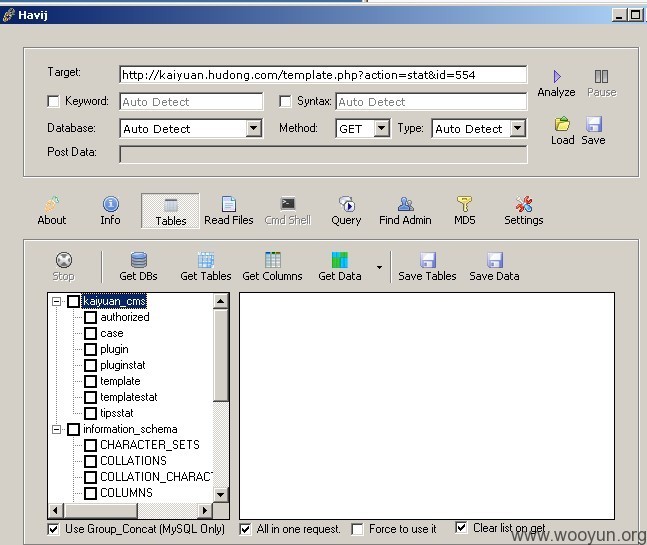The width and height of the screenshot is (647, 545).
Task: Enable the Syntax checkbox
Action: pos(285,101)
